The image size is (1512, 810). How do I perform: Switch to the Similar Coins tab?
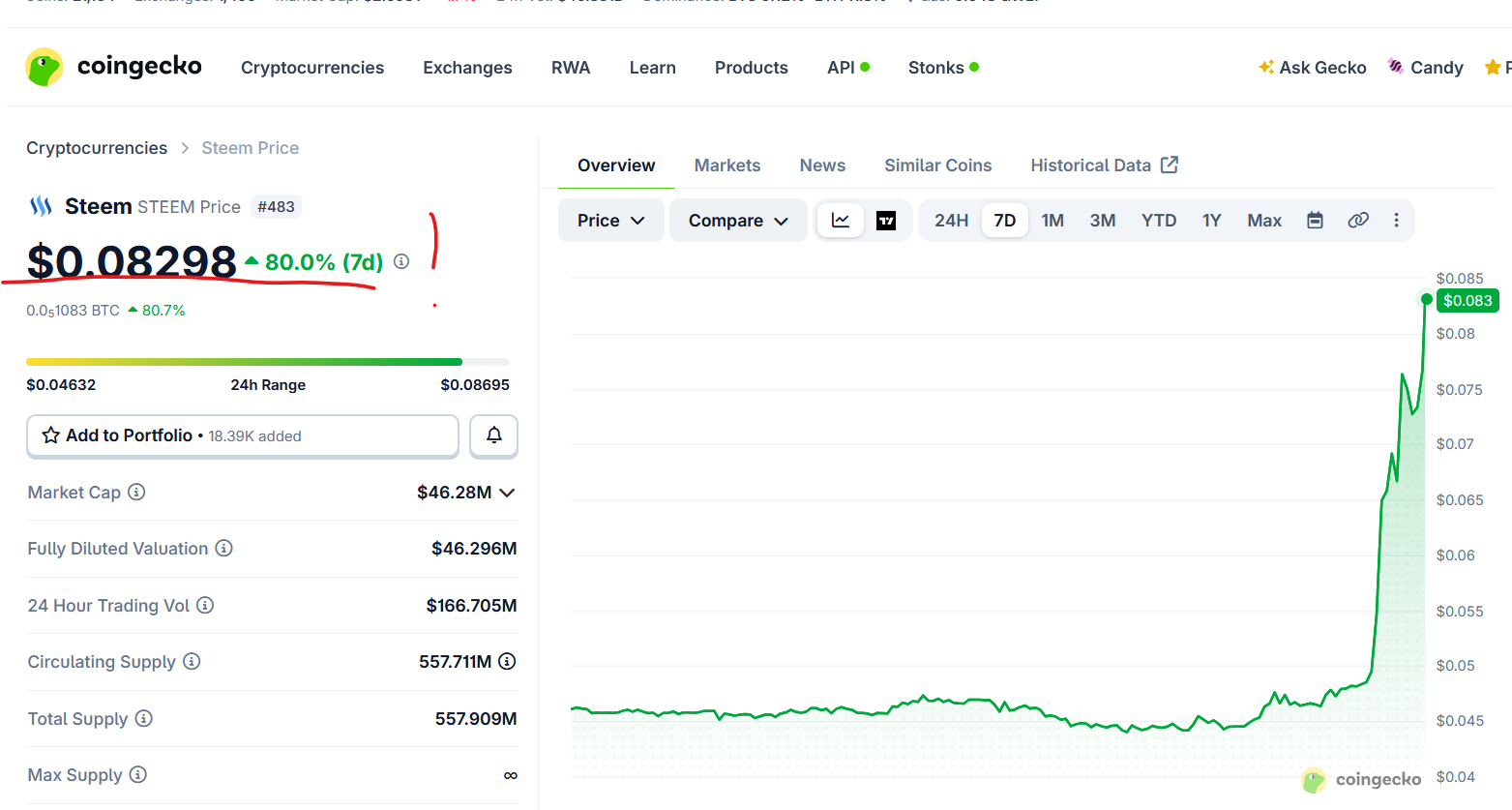tap(938, 165)
